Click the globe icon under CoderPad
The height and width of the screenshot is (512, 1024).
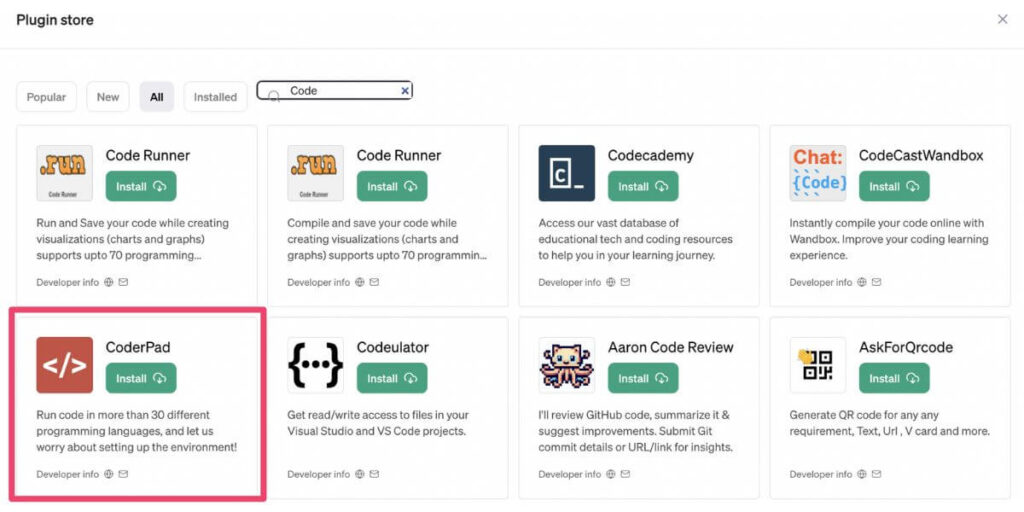(x=109, y=474)
